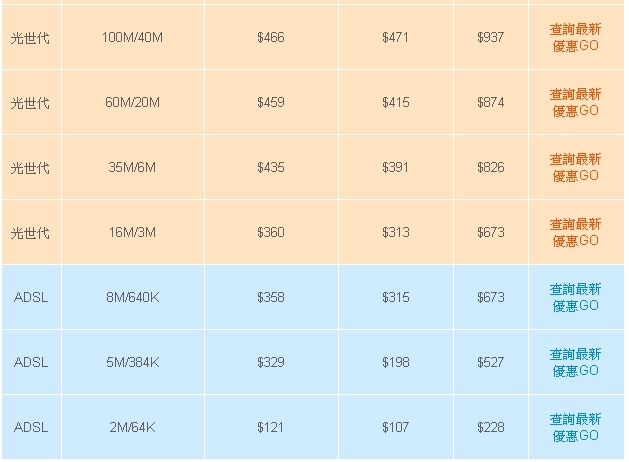The image size is (629, 462).
Task: Click the $826 total price cell
Action: point(491,167)
